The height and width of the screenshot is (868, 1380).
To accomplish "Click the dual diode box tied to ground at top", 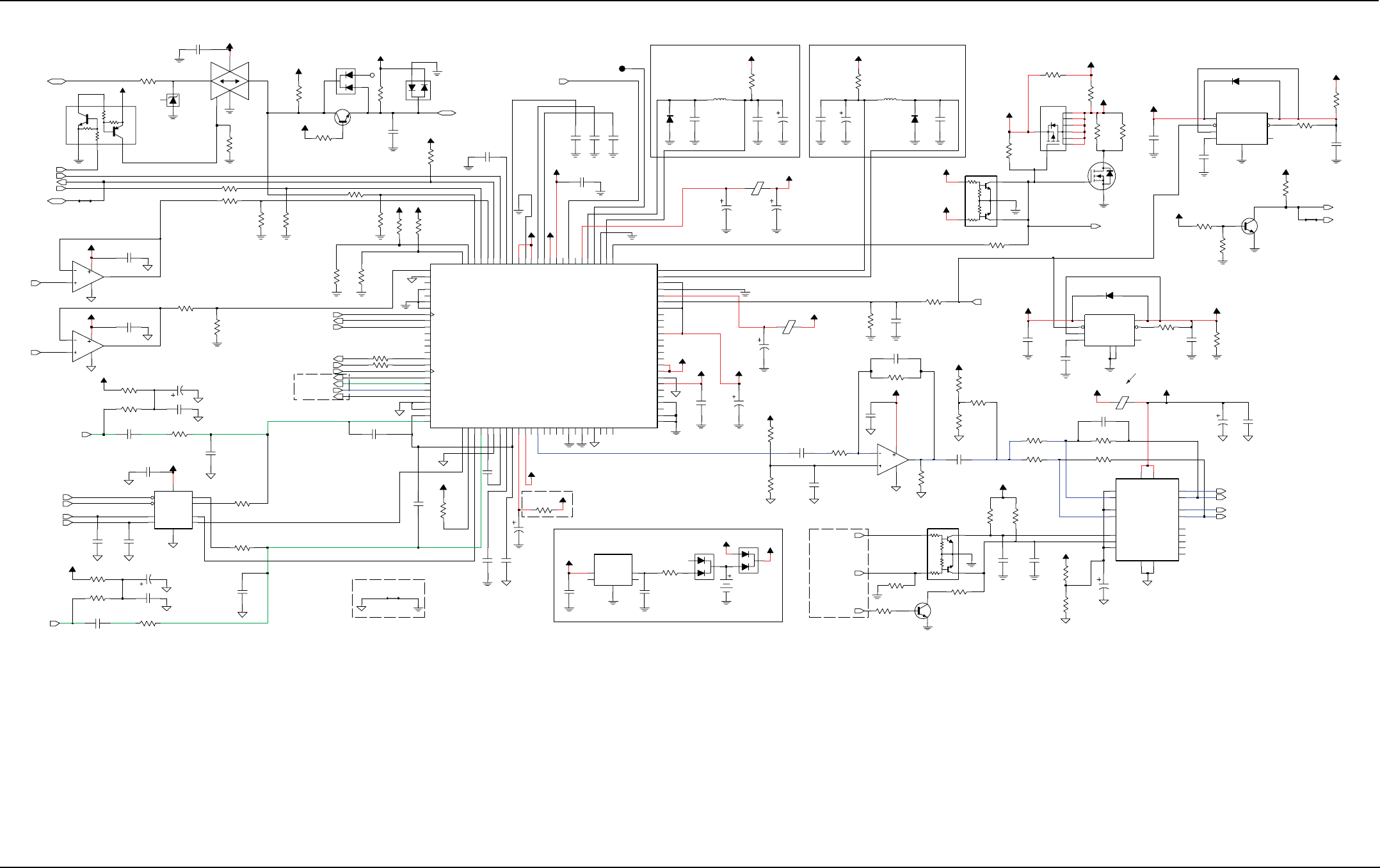I will coord(418,91).
